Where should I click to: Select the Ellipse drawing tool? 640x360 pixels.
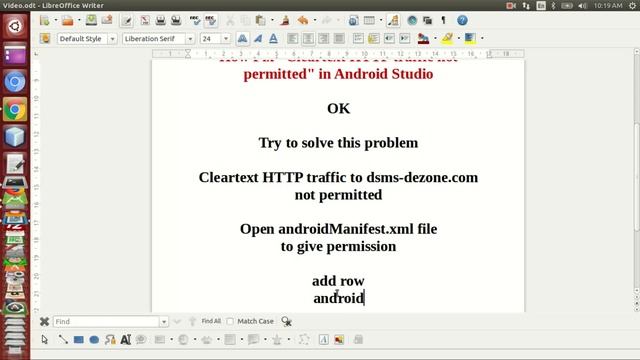94,340
